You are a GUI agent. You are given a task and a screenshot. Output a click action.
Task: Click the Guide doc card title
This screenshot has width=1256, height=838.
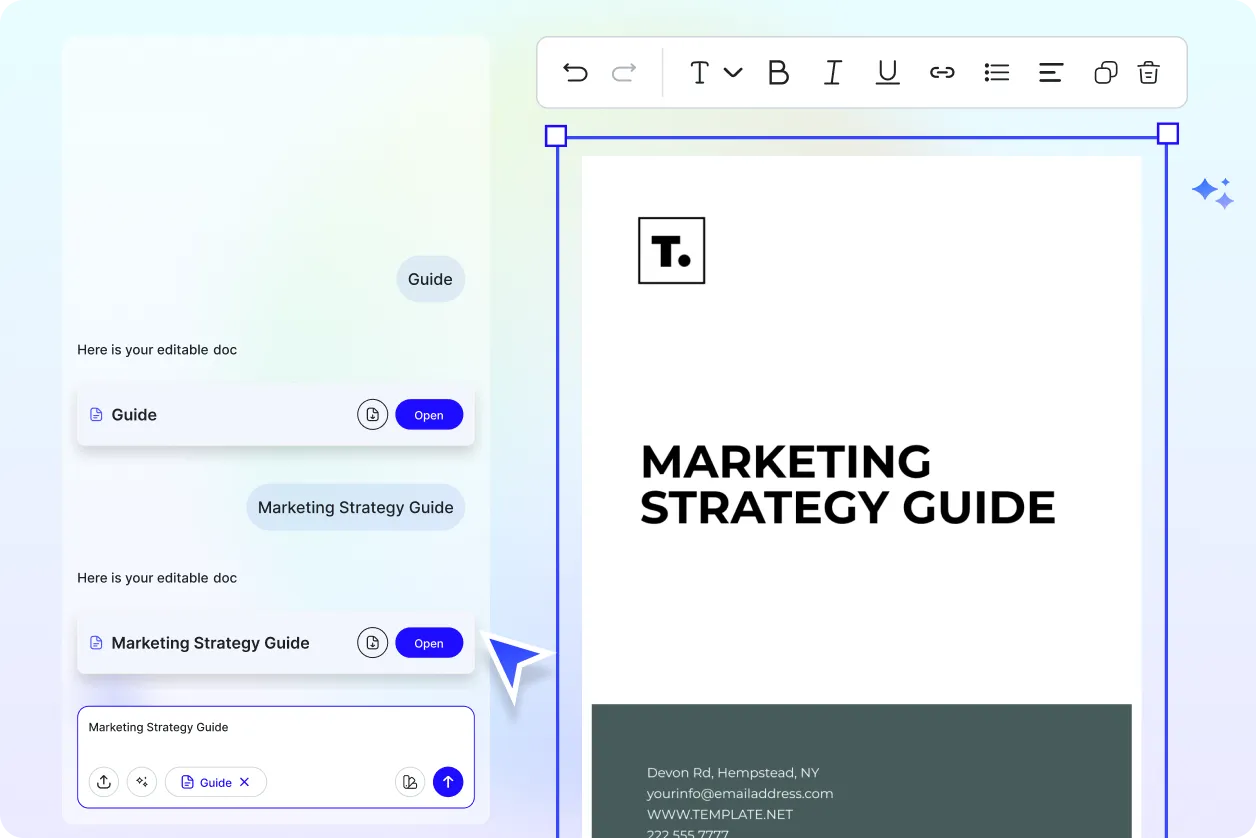(134, 415)
